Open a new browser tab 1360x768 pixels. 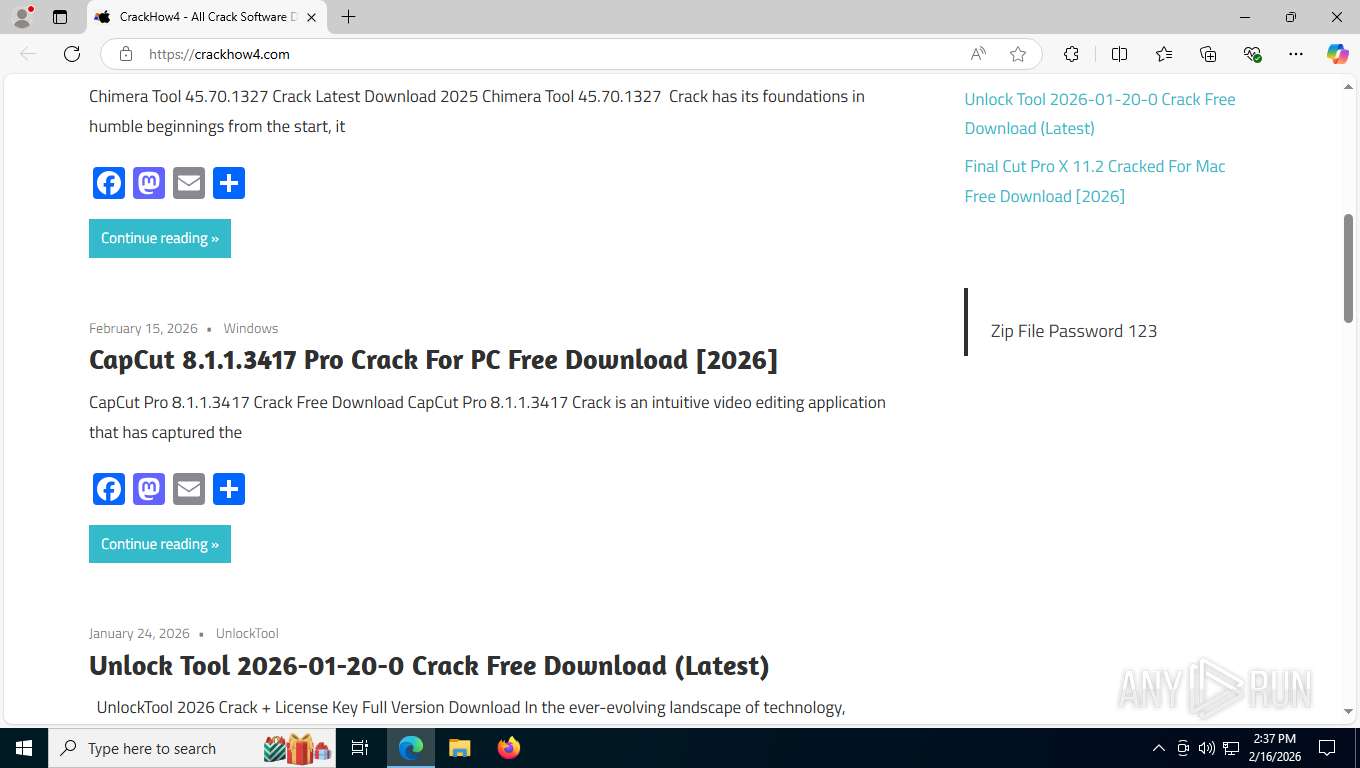348,17
